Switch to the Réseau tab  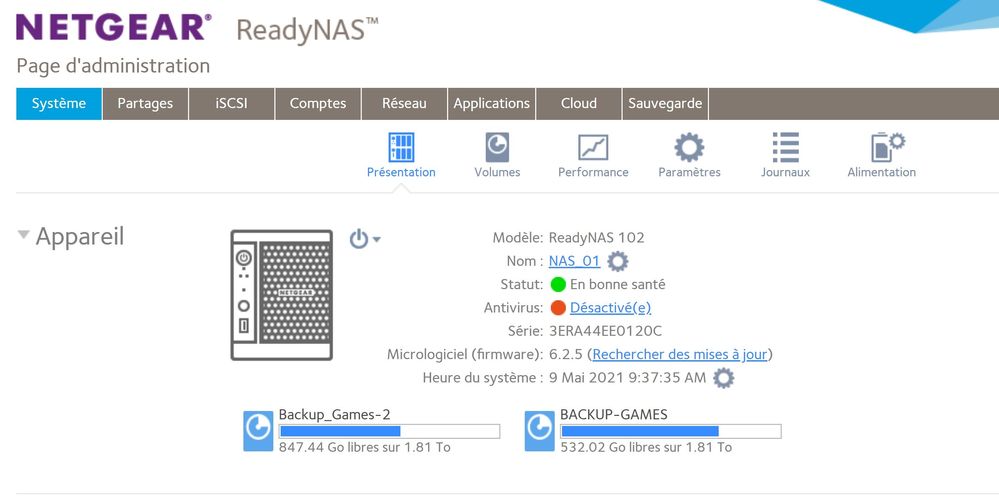(x=404, y=103)
